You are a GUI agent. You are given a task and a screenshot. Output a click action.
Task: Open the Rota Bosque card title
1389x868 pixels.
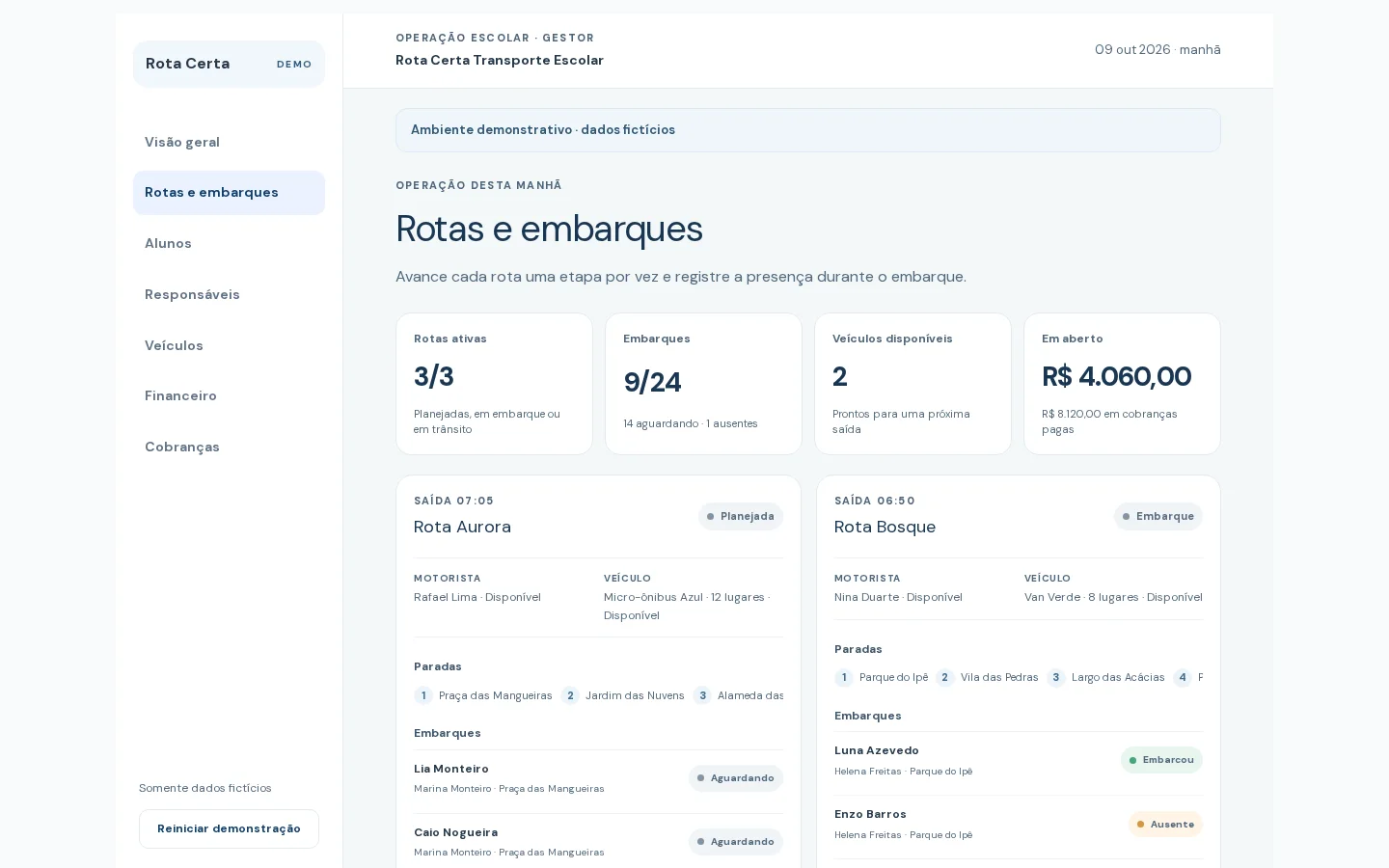click(x=885, y=527)
